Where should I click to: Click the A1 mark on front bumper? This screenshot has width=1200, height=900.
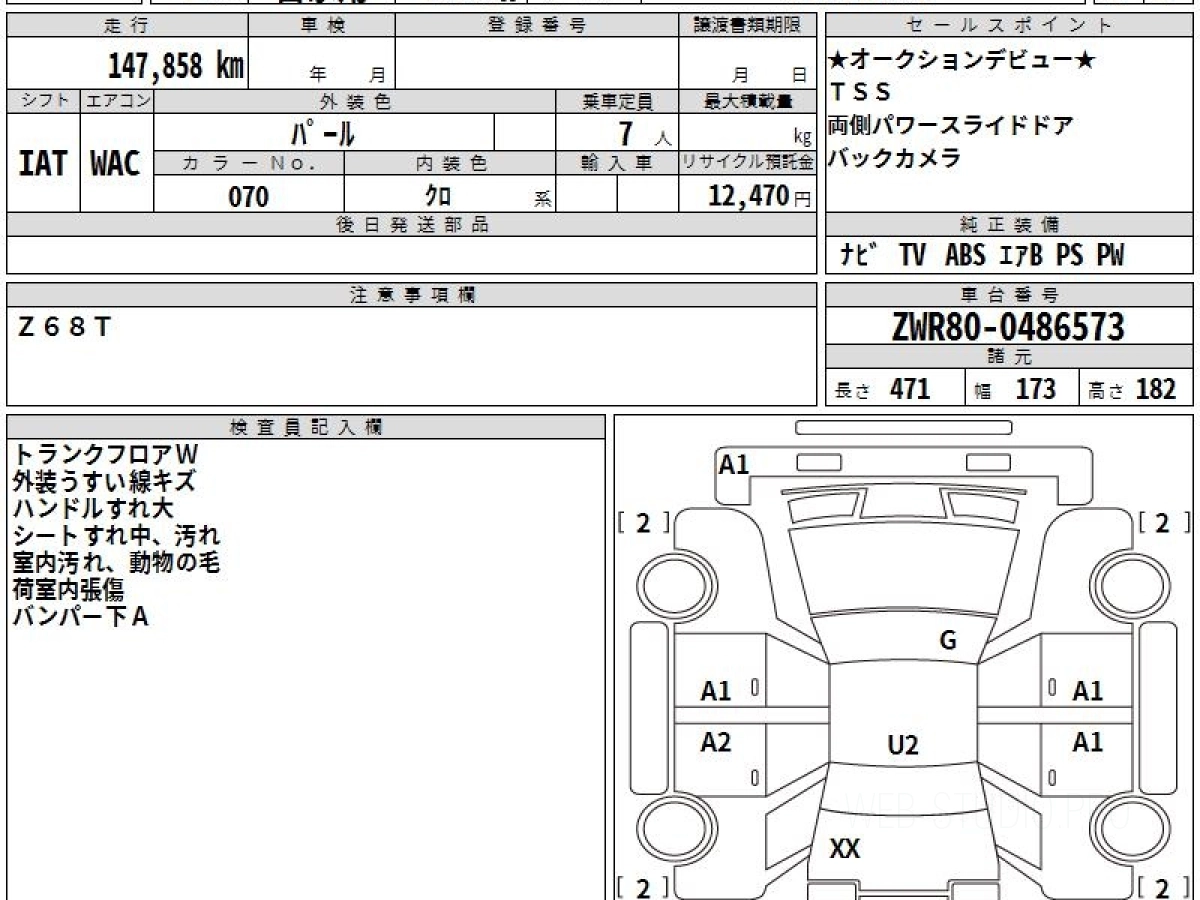click(734, 464)
